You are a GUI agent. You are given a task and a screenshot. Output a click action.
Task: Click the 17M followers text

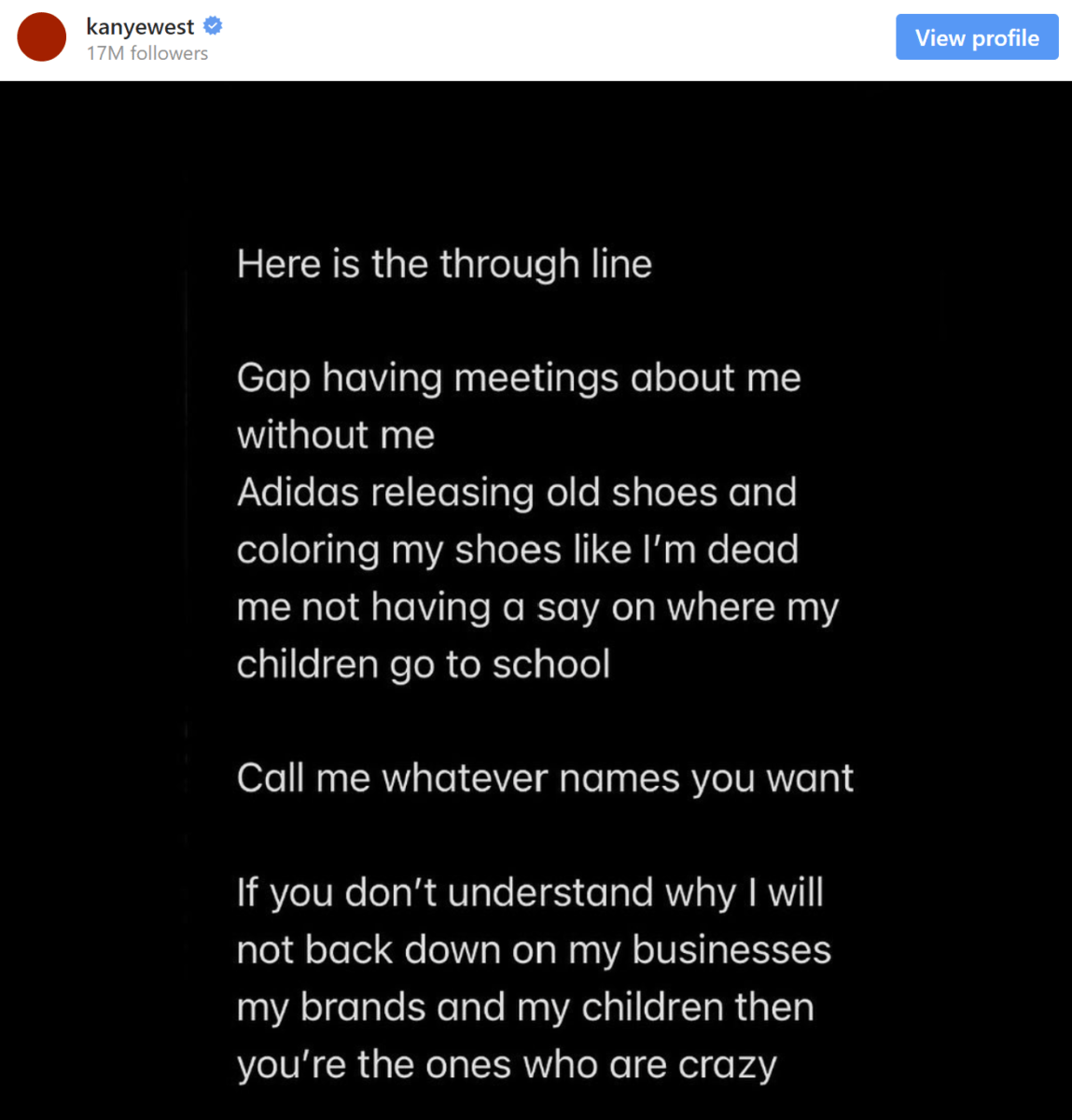147,54
